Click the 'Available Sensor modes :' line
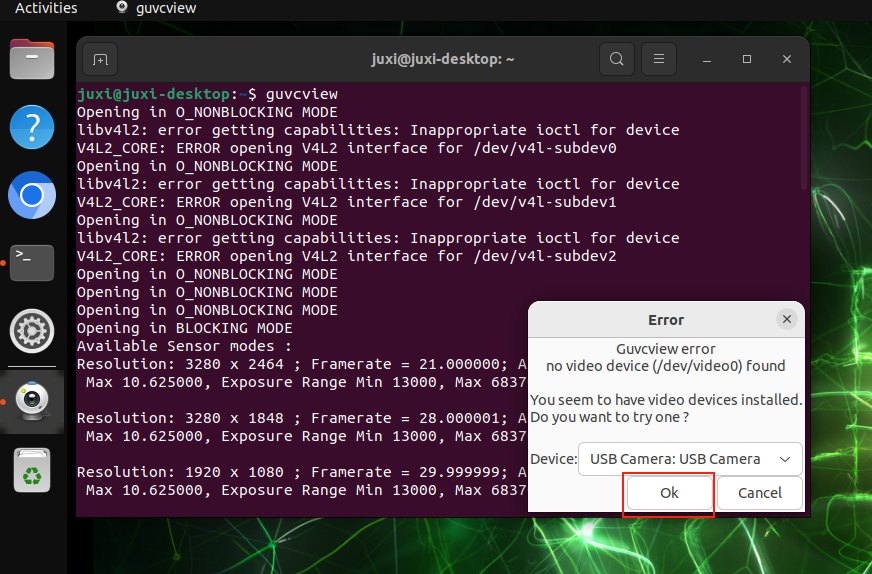This screenshot has width=872, height=574. 184,346
